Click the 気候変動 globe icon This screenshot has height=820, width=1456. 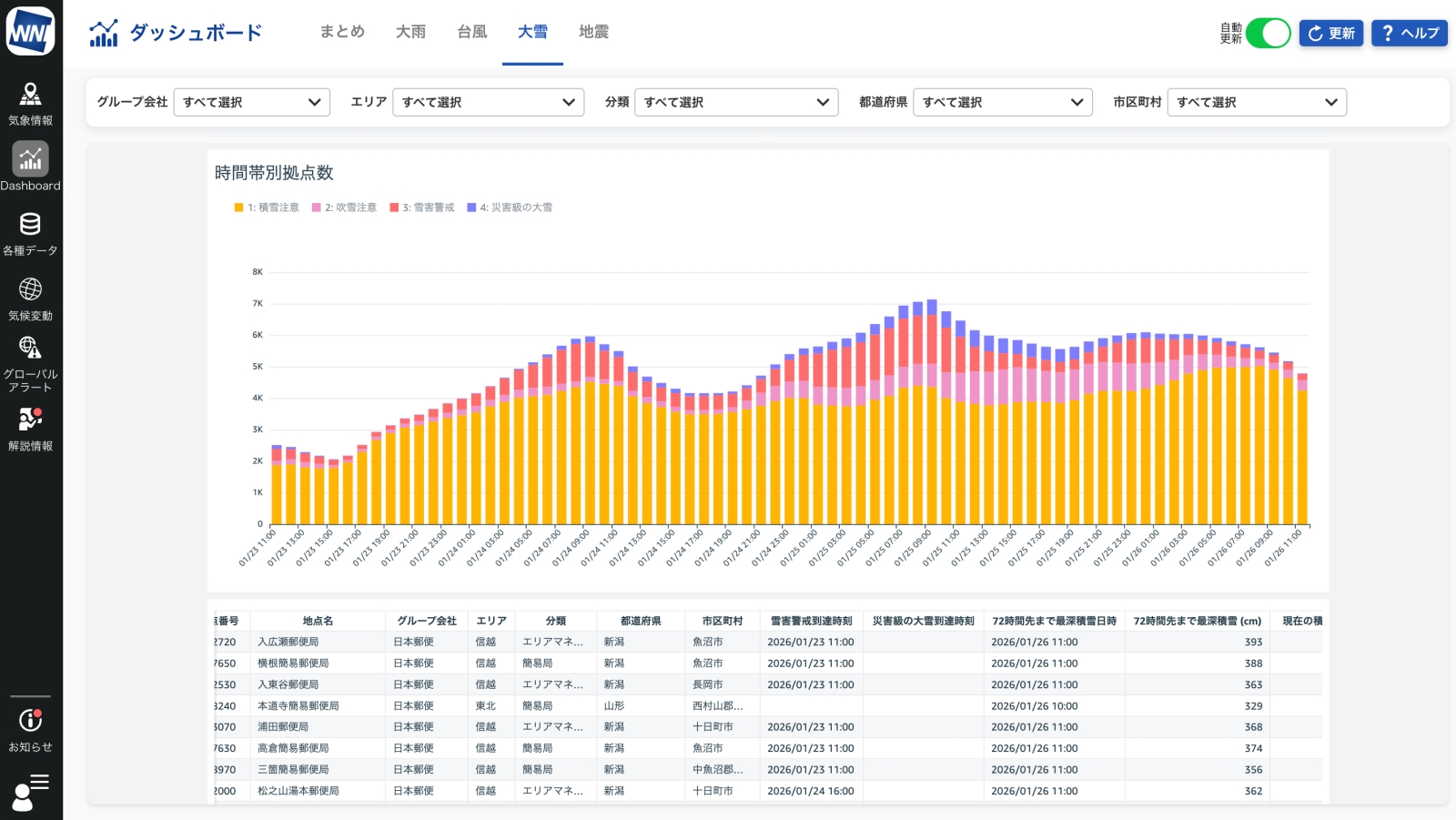(x=30, y=299)
